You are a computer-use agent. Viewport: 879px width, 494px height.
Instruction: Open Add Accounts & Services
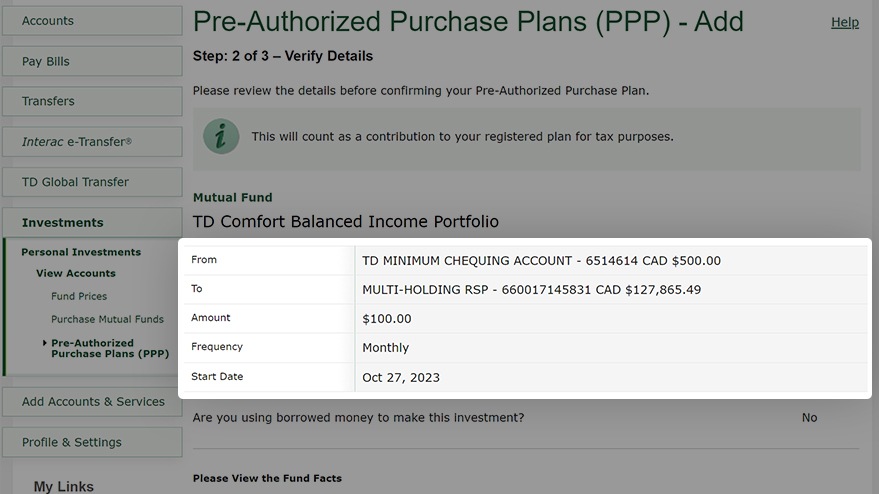pyautogui.click(x=92, y=402)
